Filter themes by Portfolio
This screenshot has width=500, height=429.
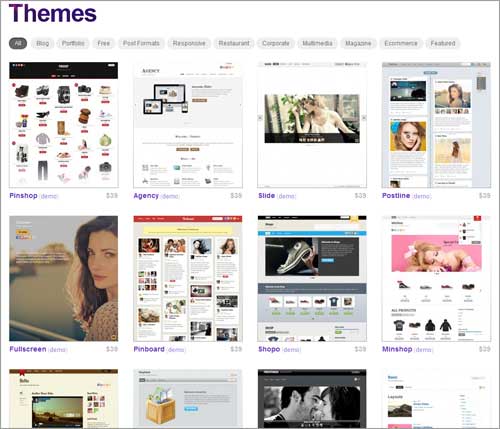click(x=73, y=43)
